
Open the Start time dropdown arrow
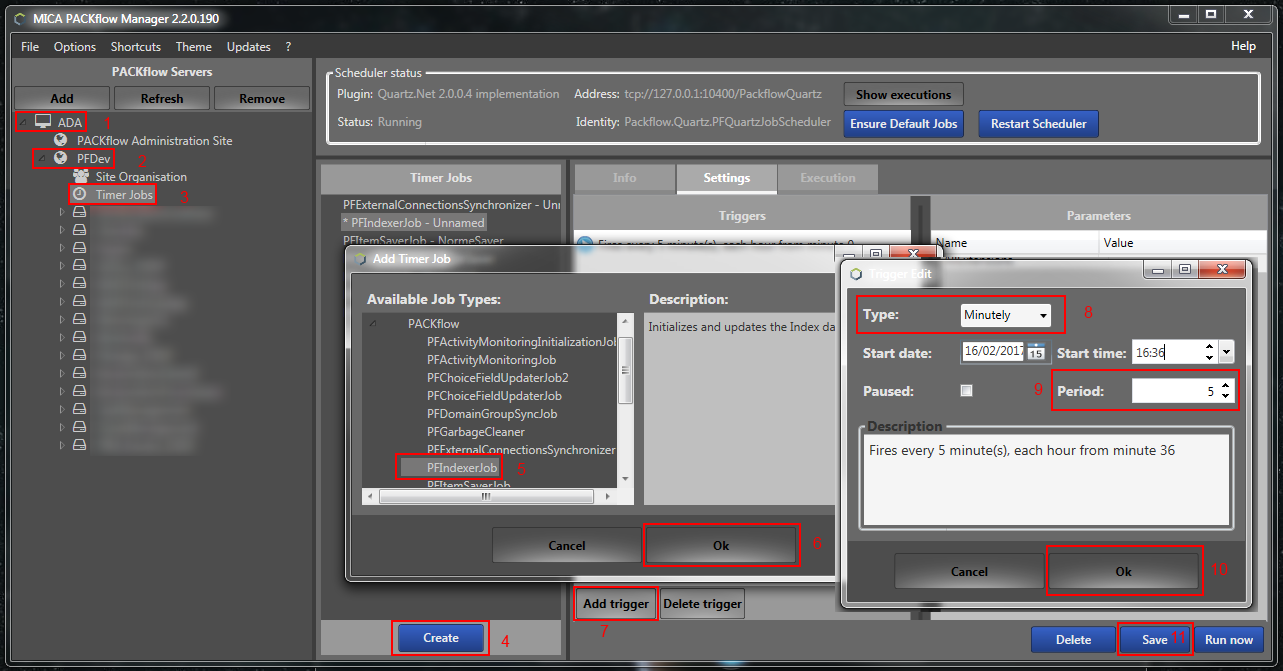coord(1226,351)
